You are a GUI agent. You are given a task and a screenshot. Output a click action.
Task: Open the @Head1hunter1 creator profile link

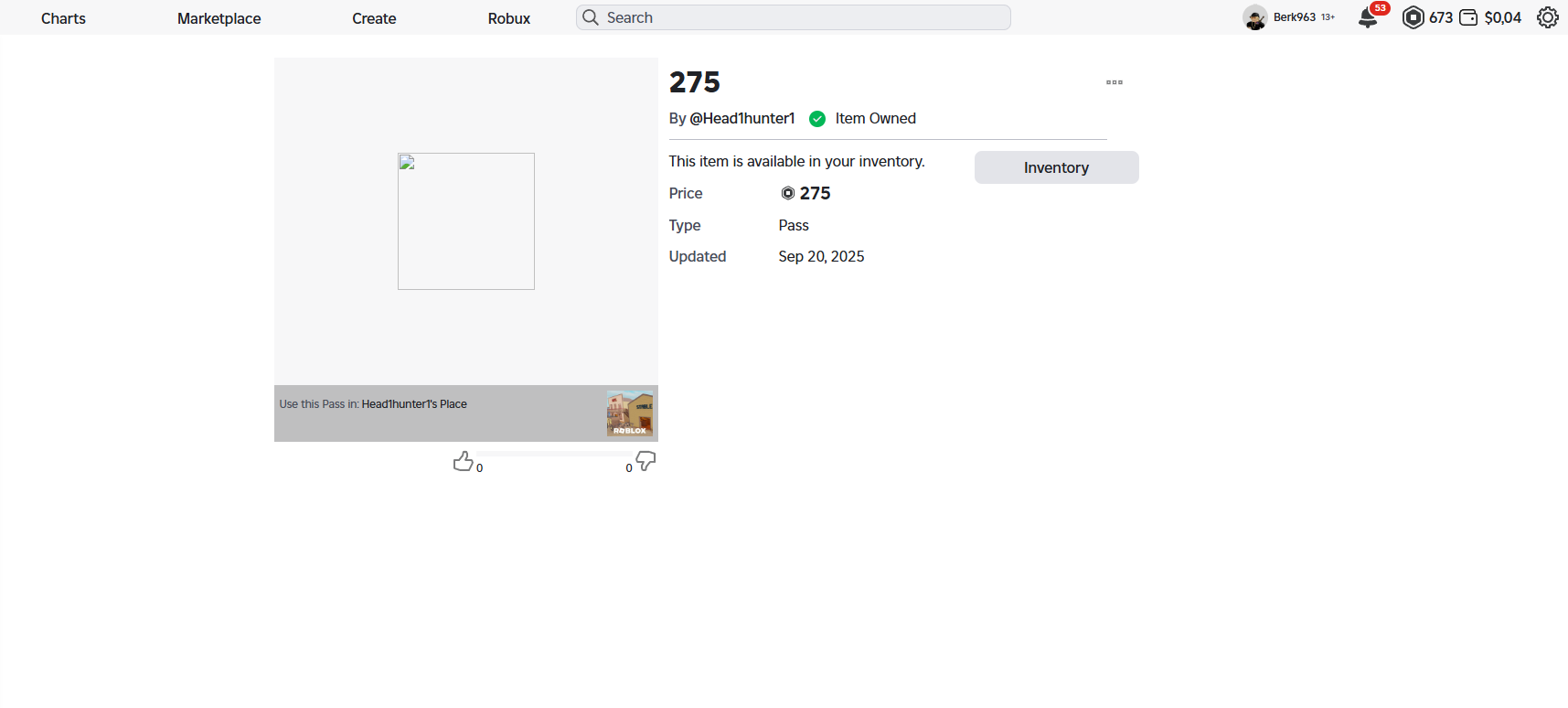(x=741, y=118)
